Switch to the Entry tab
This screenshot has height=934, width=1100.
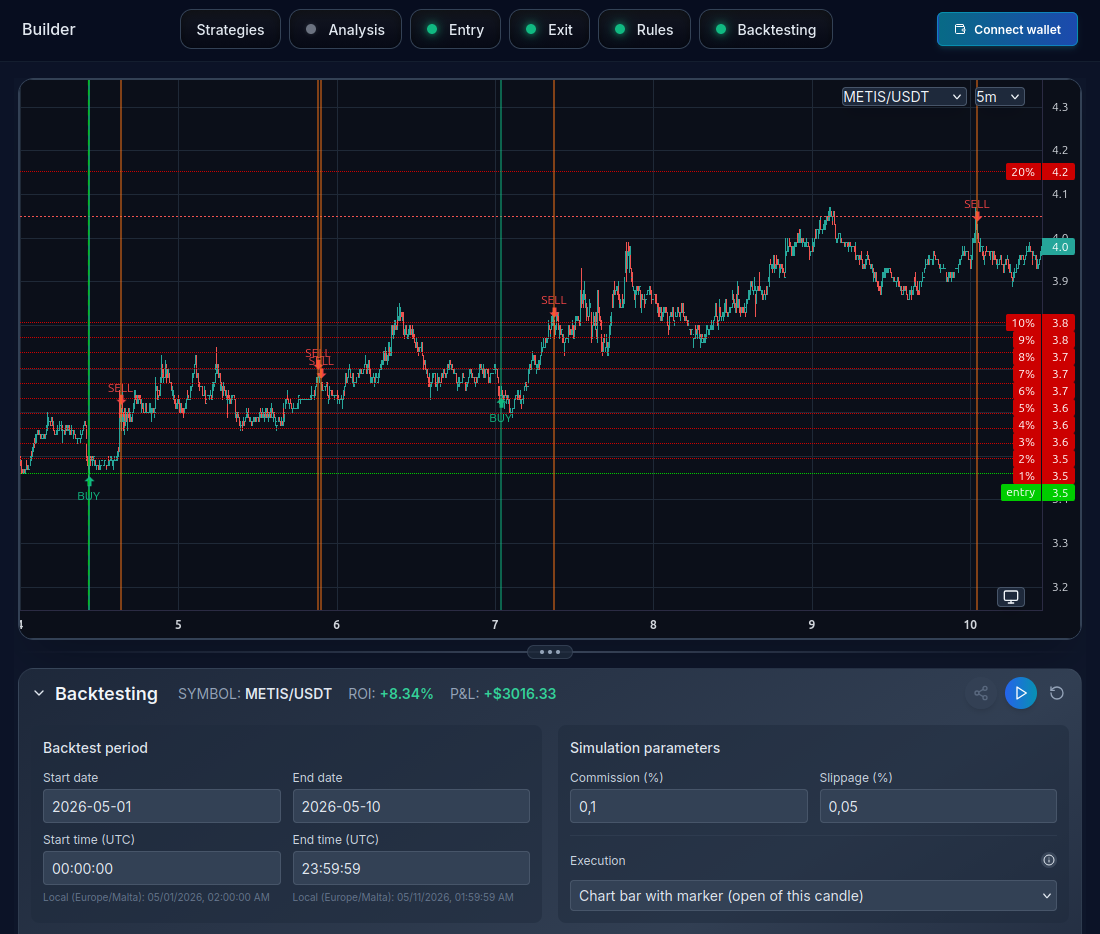coord(455,29)
